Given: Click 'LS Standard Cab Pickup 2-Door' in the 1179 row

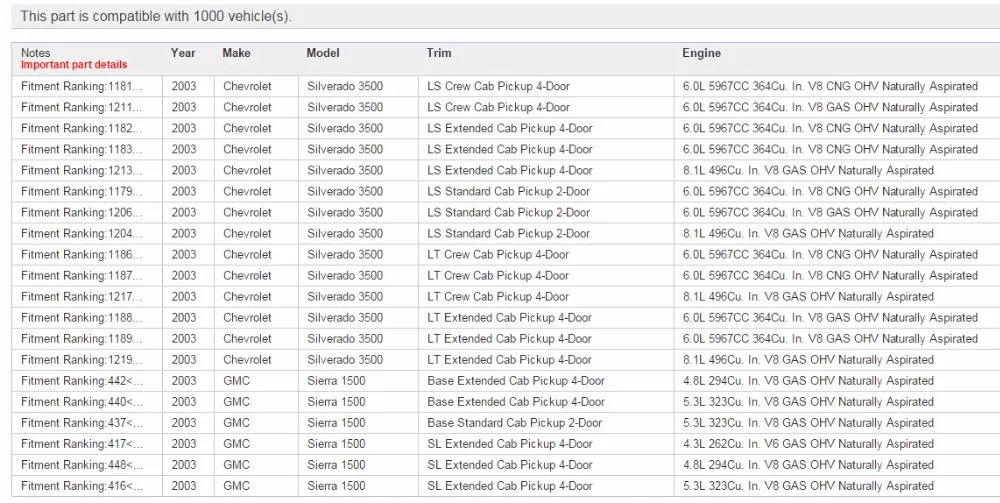Looking at the screenshot, I should 508,191.
